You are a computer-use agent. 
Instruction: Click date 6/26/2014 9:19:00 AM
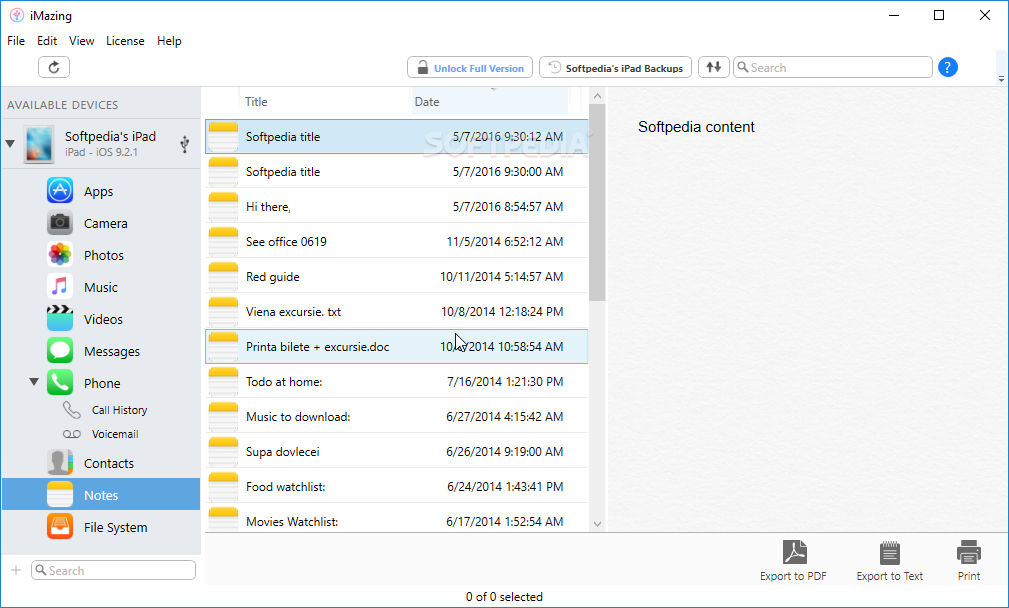tap(504, 452)
